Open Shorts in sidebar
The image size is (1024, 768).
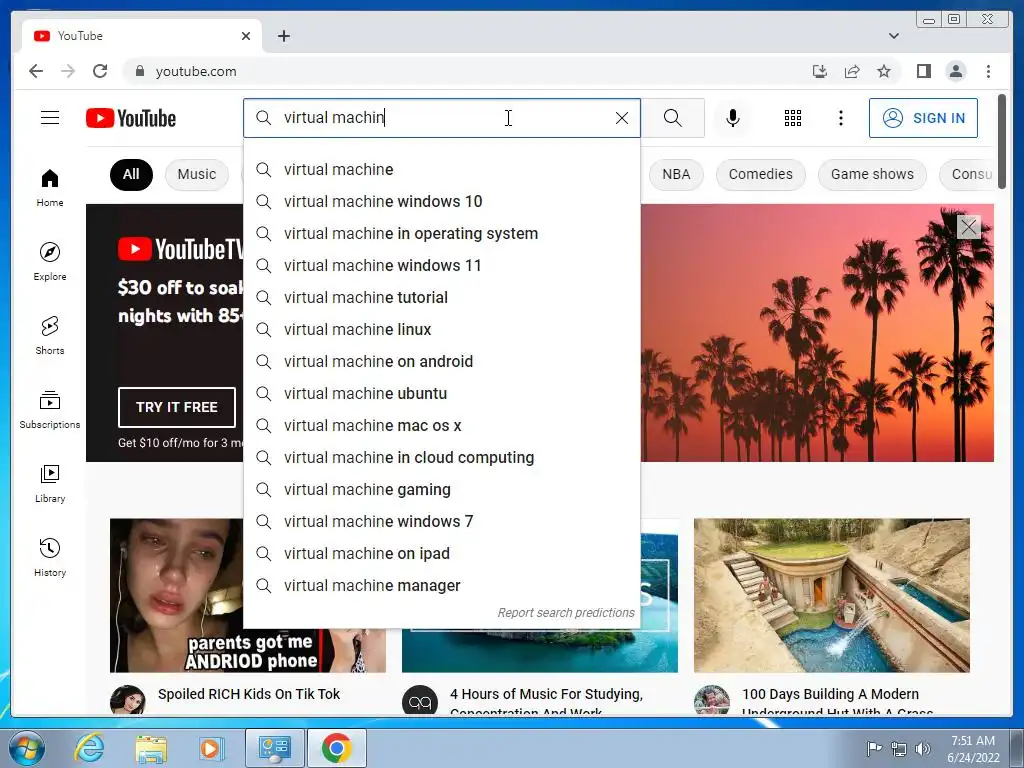[50, 336]
